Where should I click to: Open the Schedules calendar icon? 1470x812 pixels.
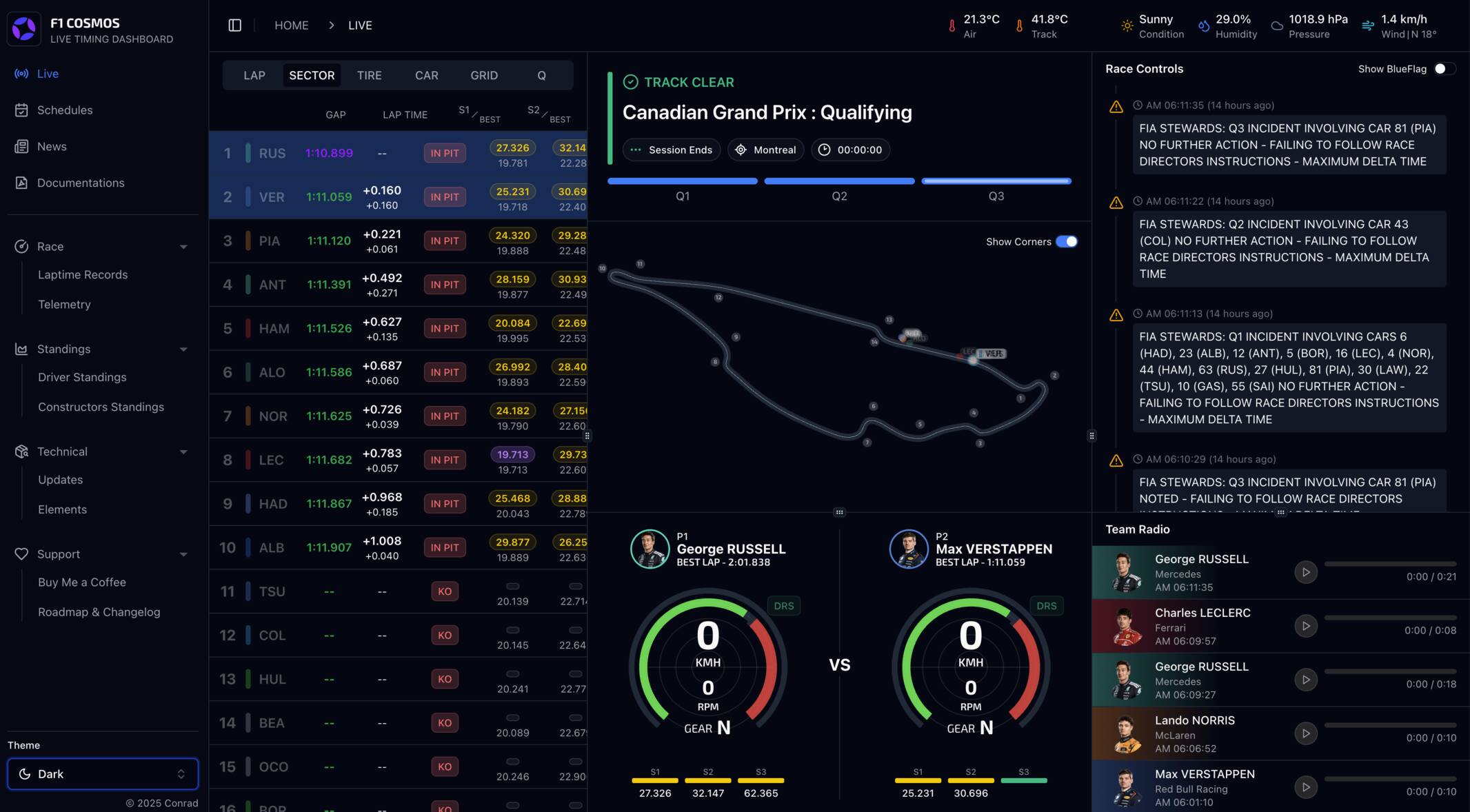pos(21,110)
